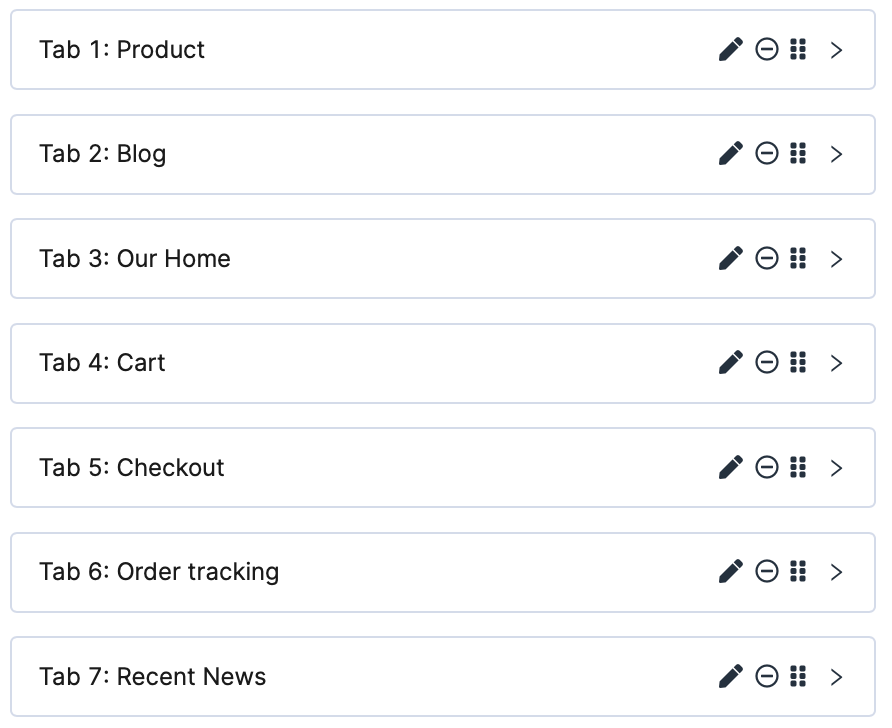
Task: Edit the Cart tab name with pencil
Action: coord(731,363)
